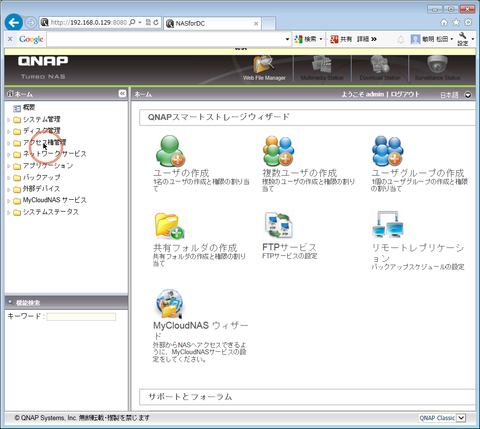Viewport: 480px width, 429px height.
Task: Go back in the browser
Action: [x=14, y=23]
